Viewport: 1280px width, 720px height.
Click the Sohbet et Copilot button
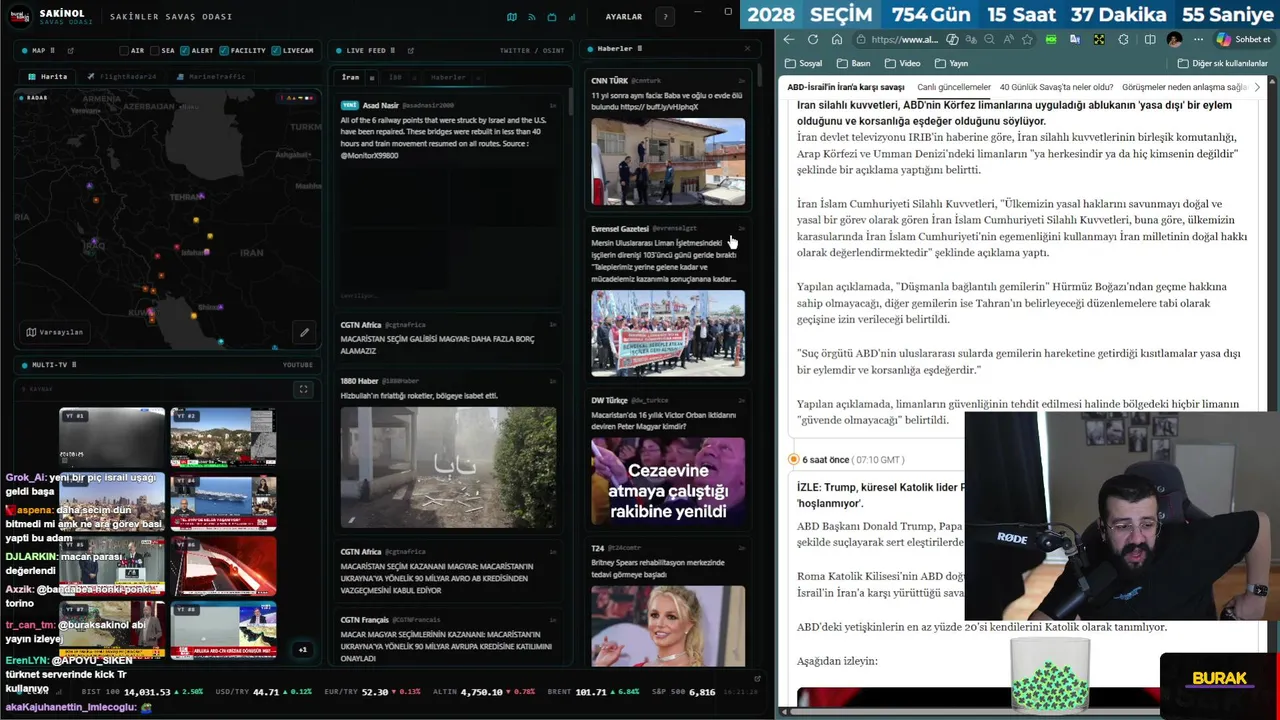point(1242,39)
